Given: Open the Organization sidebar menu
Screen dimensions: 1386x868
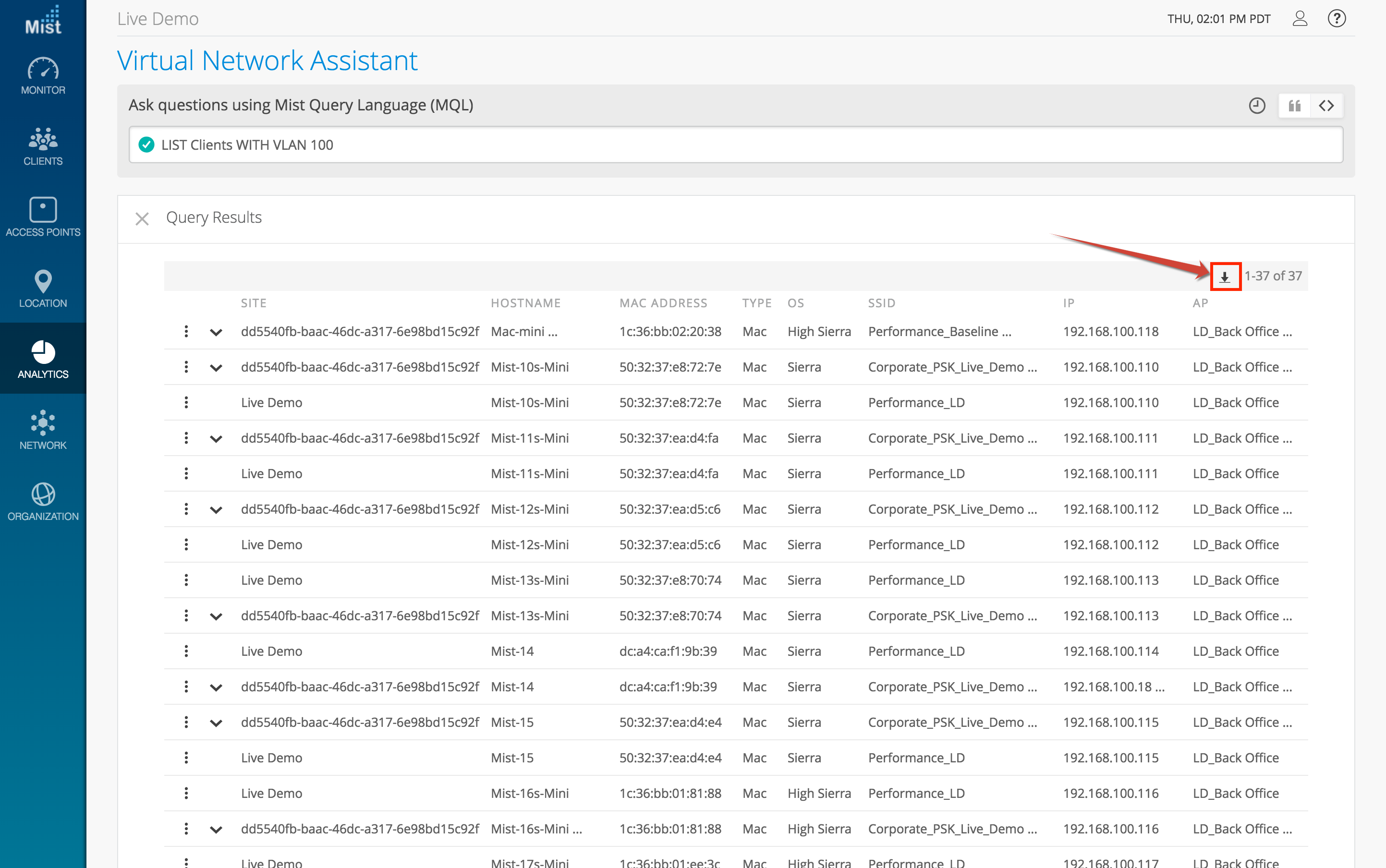Looking at the screenshot, I should [x=43, y=502].
